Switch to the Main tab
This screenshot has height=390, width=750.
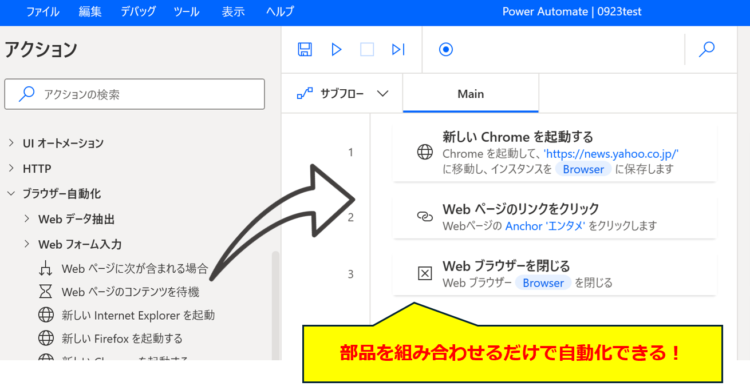471,93
